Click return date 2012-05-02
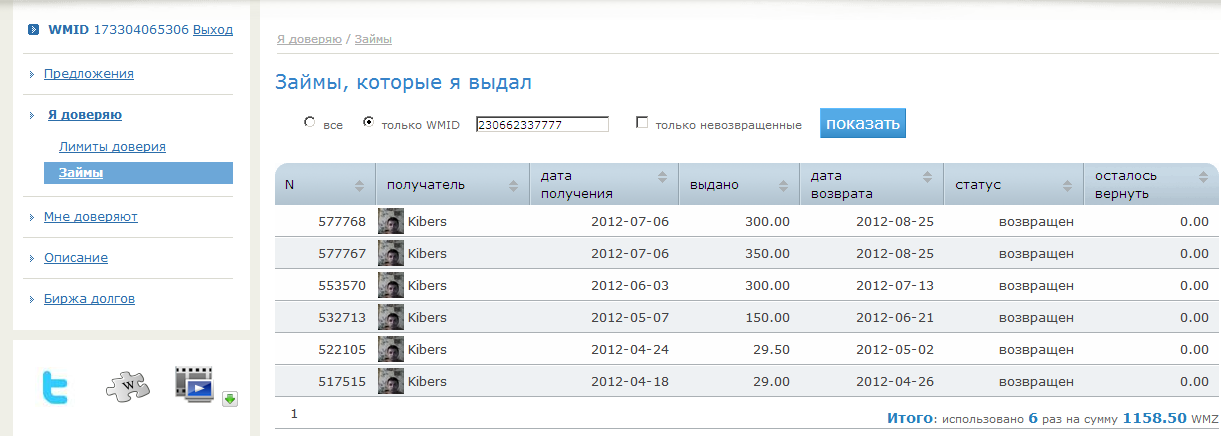Image resolution: width=1221 pixels, height=436 pixels. tap(895, 350)
